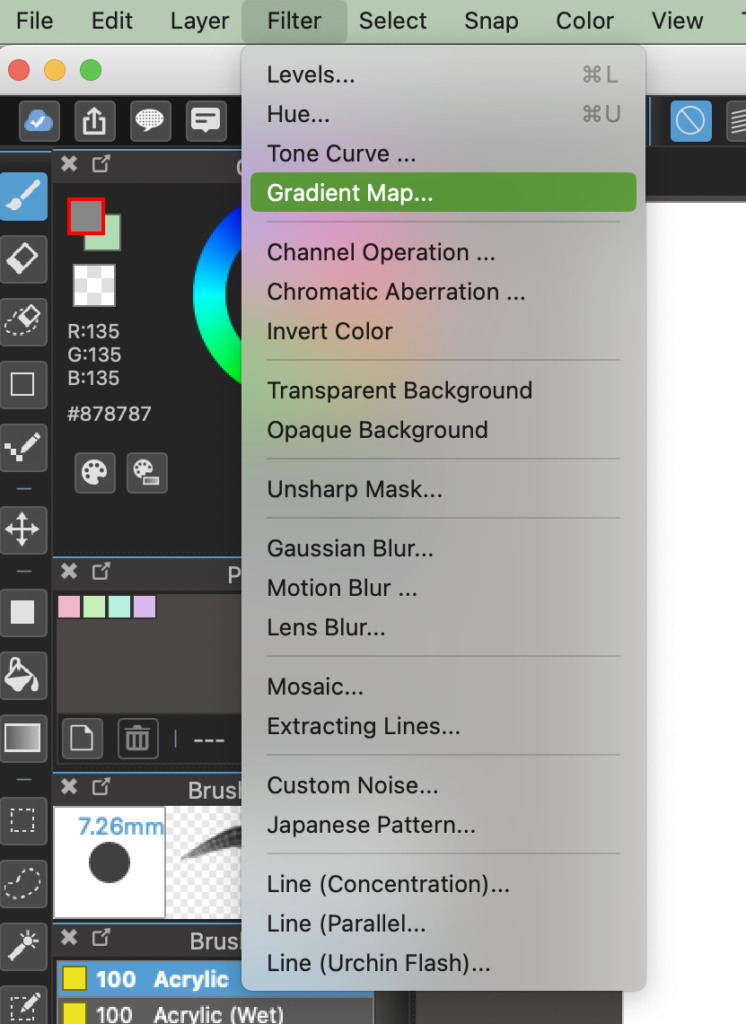This screenshot has height=1024, width=746.
Task: Open the Snap menu
Action: click(x=491, y=21)
